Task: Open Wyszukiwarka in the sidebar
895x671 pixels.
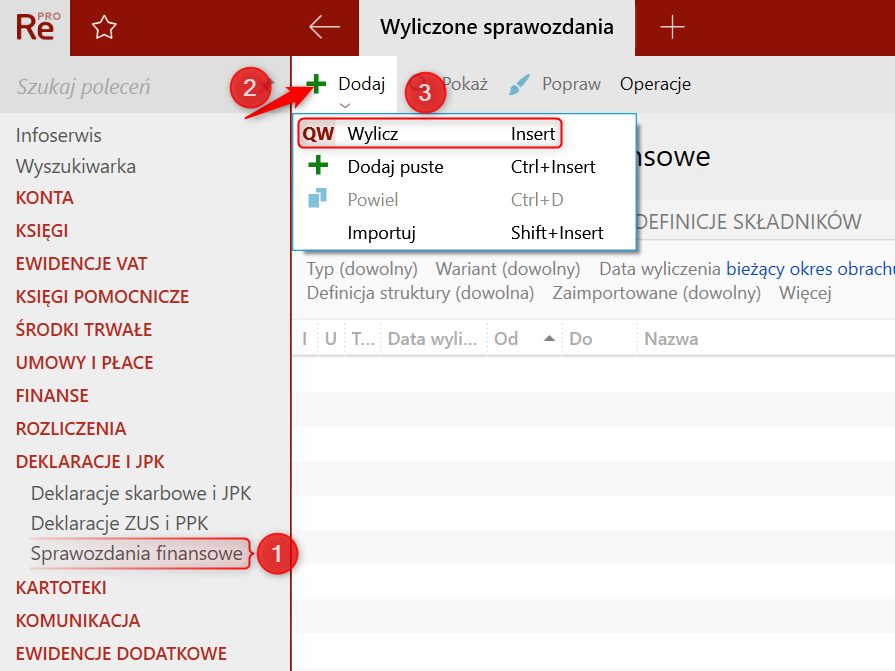Action: [75, 167]
